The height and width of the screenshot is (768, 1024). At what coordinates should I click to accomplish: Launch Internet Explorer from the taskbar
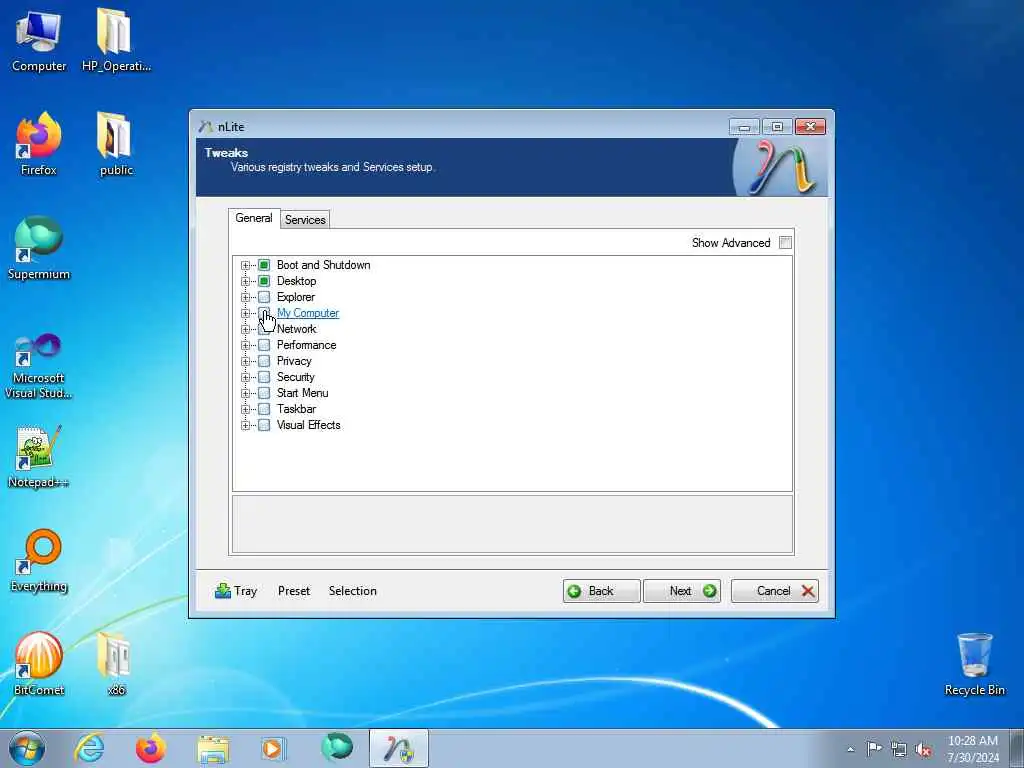(x=89, y=748)
